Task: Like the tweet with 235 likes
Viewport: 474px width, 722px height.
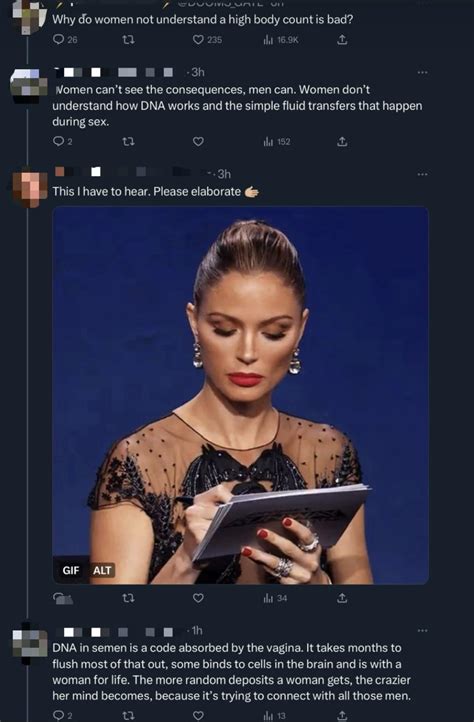Action: (x=207, y=40)
